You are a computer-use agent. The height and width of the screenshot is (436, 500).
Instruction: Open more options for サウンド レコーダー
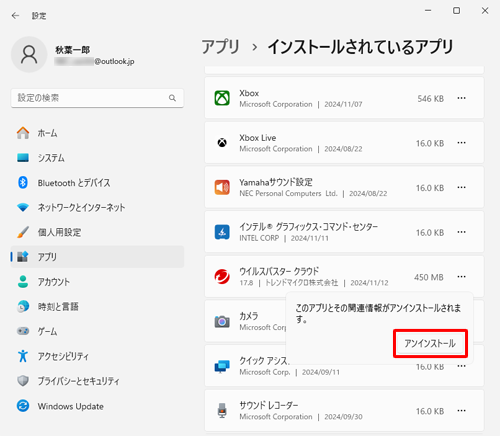[462, 411]
